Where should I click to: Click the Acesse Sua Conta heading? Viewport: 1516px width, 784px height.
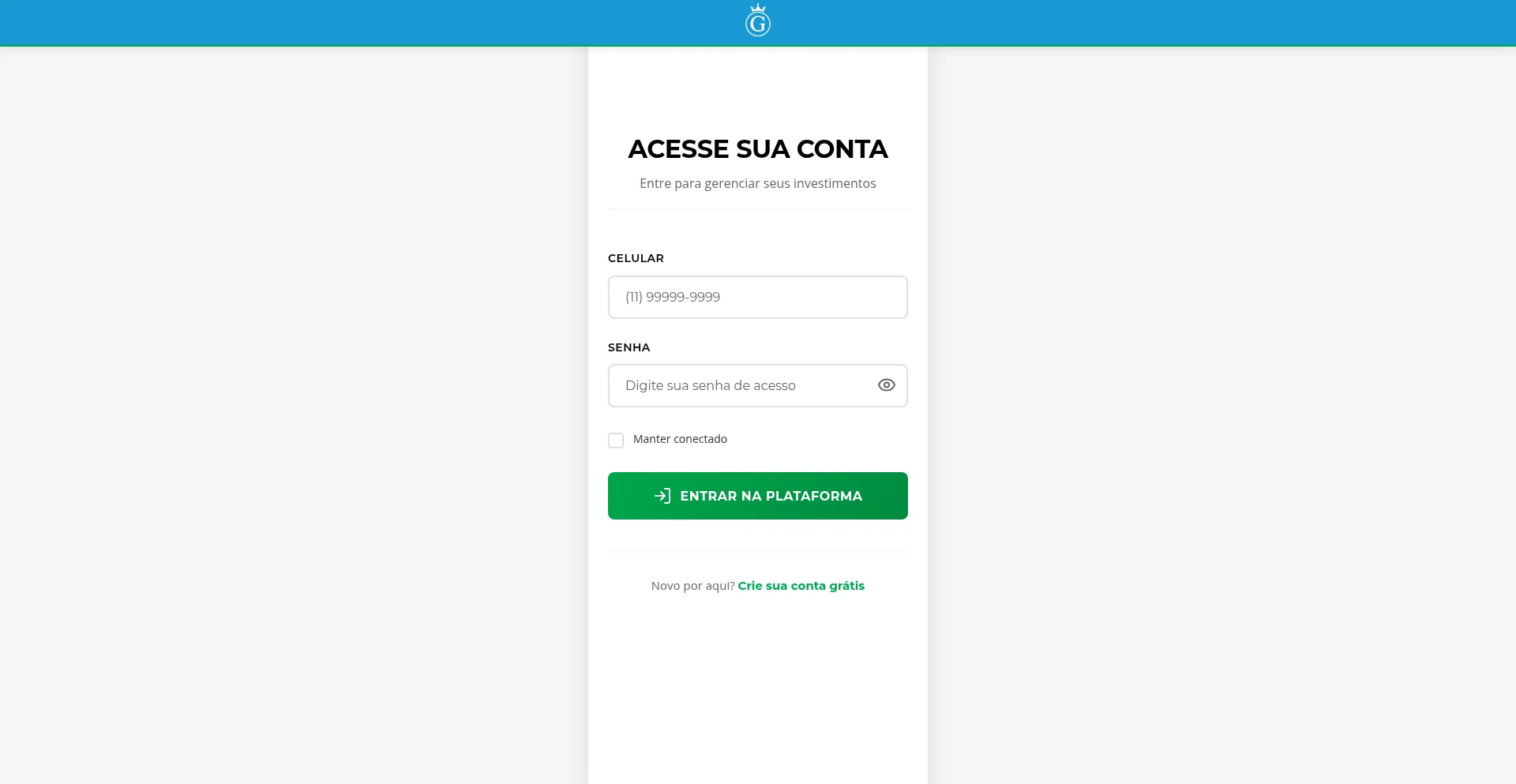(x=758, y=148)
